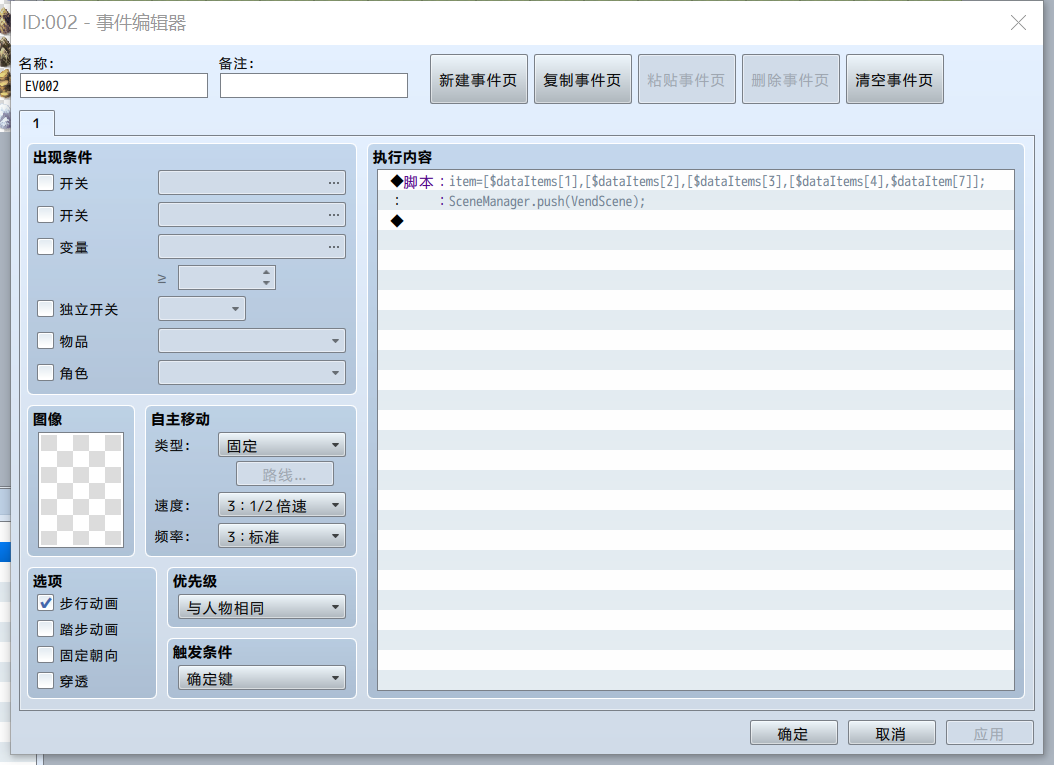
Task: Check the 固定朝向 option
Action: click(45, 655)
